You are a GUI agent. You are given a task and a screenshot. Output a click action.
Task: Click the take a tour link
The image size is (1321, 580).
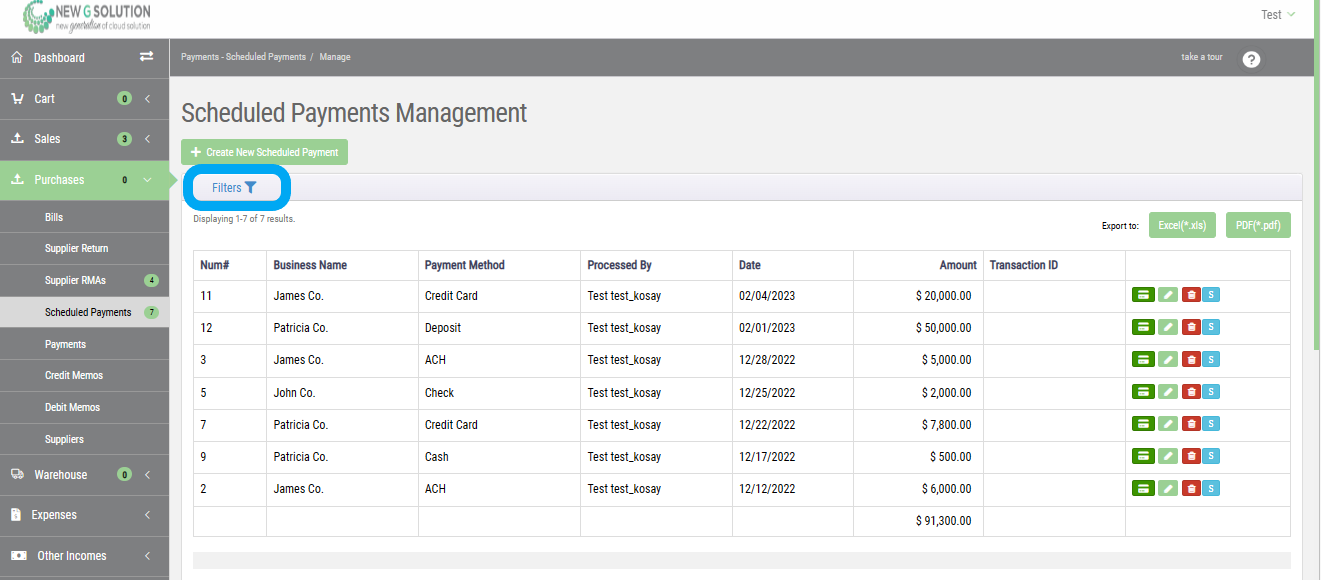pyautogui.click(x=1200, y=57)
